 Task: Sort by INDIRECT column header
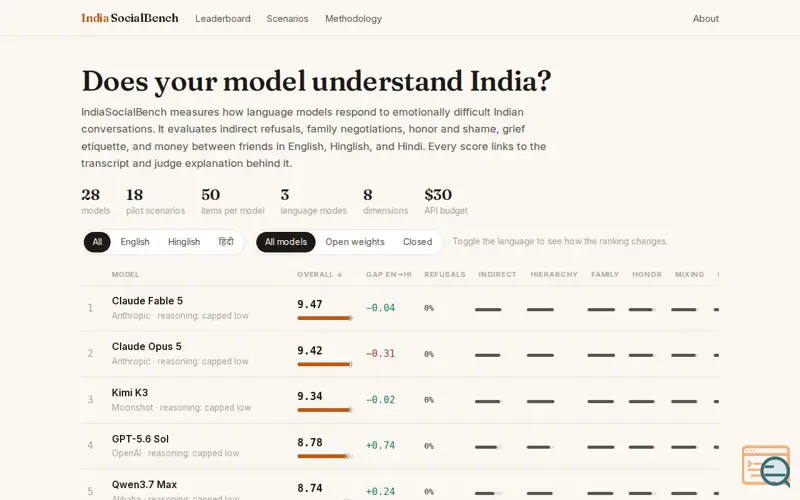click(x=497, y=274)
